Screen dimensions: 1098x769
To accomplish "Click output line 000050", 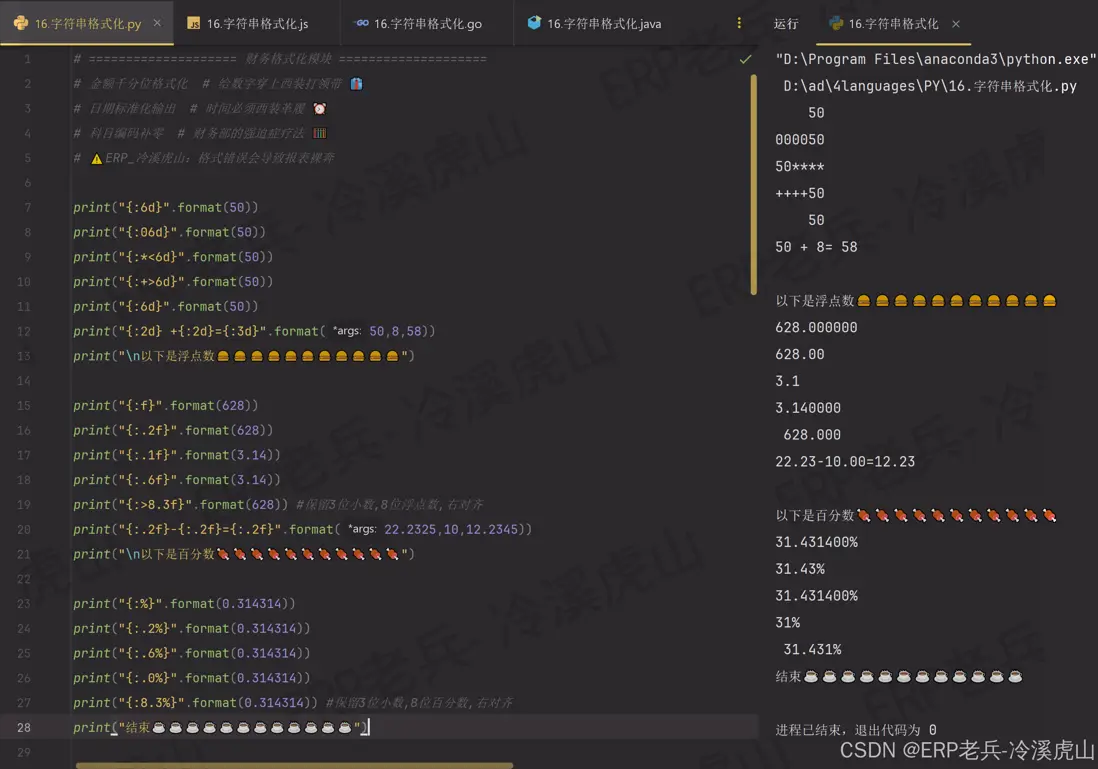I will [x=800, y=139].
